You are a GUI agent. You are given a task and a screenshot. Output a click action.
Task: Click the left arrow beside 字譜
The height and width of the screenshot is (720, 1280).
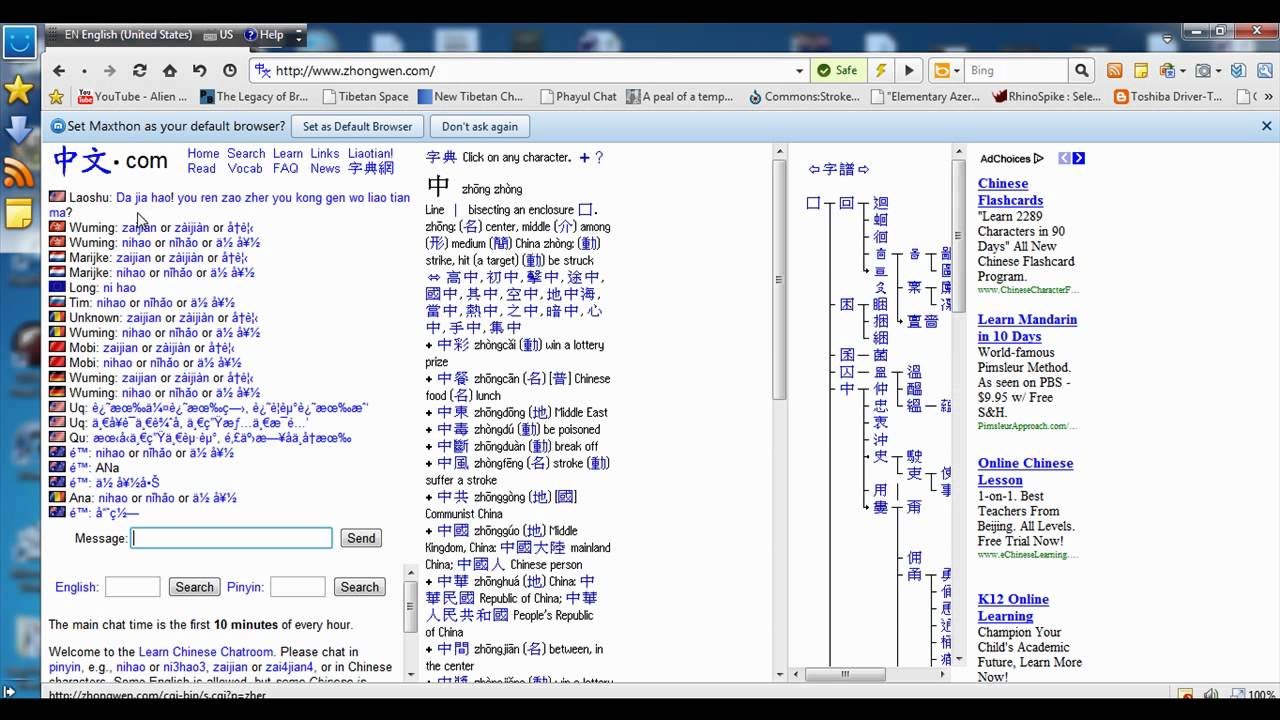click(x=814, y=169)
